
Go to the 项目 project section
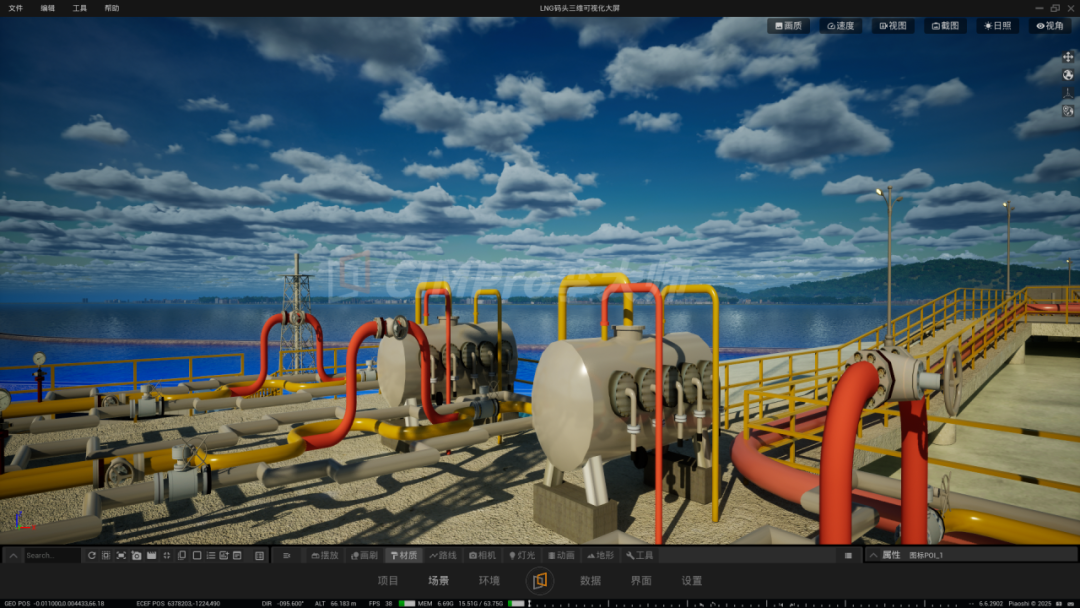click(x=388, y=580)
